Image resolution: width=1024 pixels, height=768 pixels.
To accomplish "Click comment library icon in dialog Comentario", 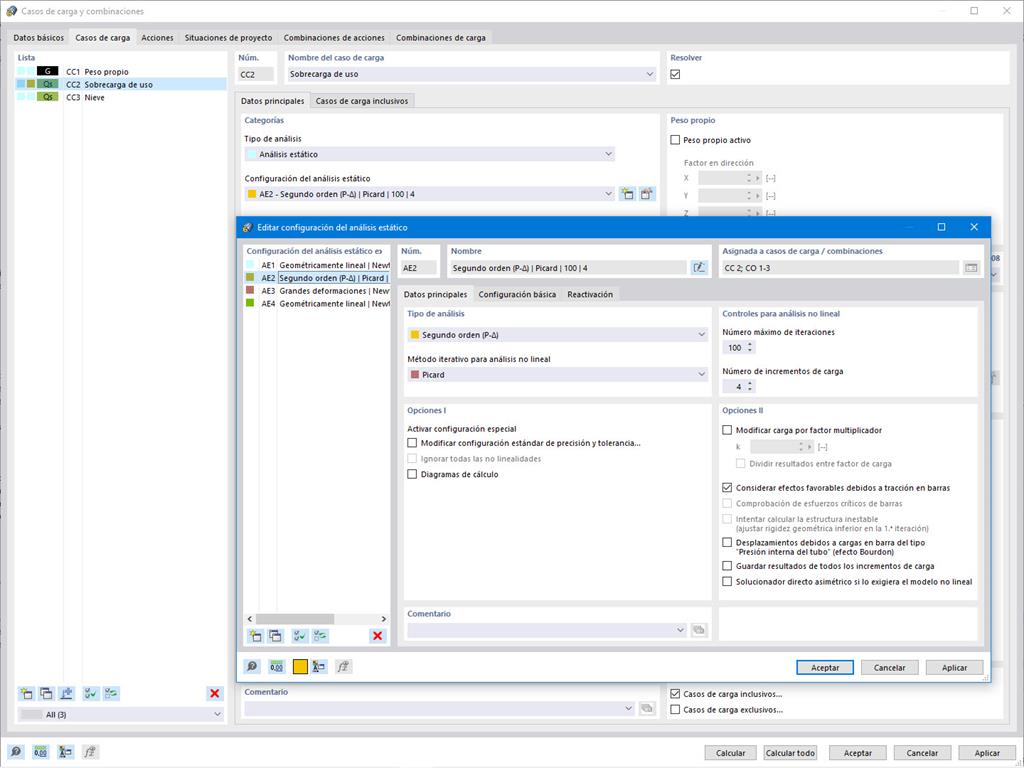I will [x=699, y=630].
